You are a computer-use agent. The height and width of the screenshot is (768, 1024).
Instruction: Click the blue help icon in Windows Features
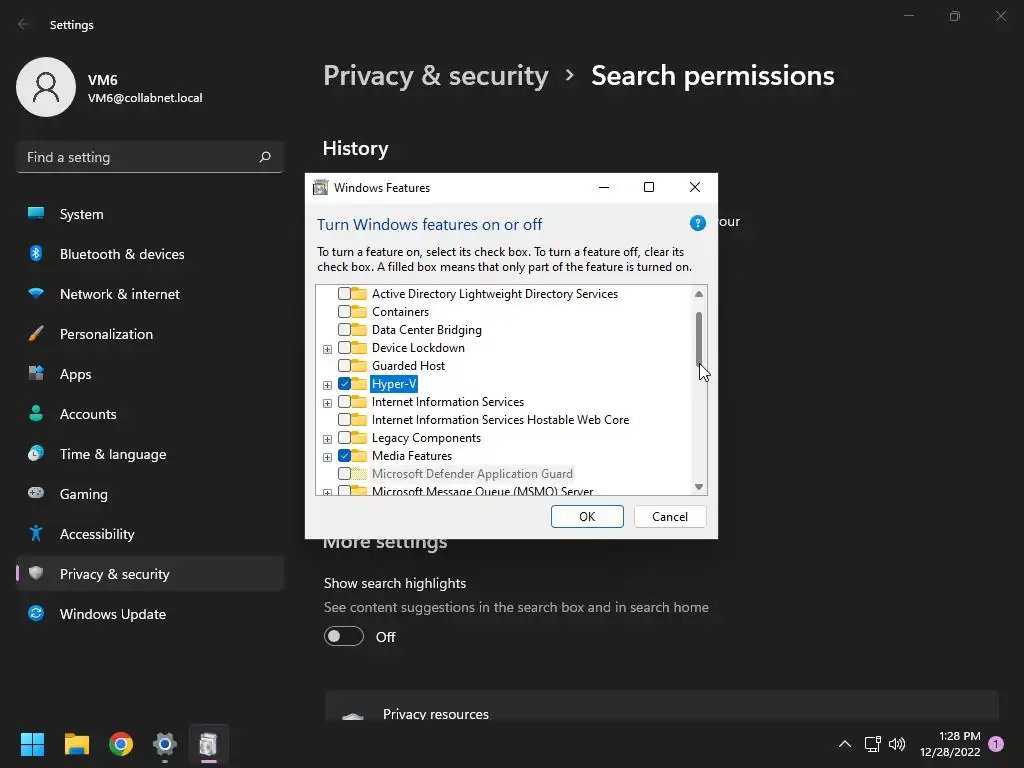698,223
